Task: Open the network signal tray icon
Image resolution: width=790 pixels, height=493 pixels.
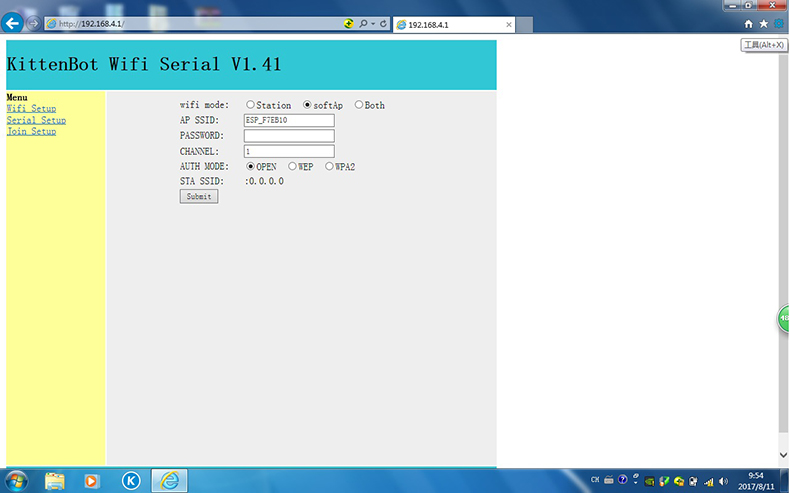Action: (709, 482)
